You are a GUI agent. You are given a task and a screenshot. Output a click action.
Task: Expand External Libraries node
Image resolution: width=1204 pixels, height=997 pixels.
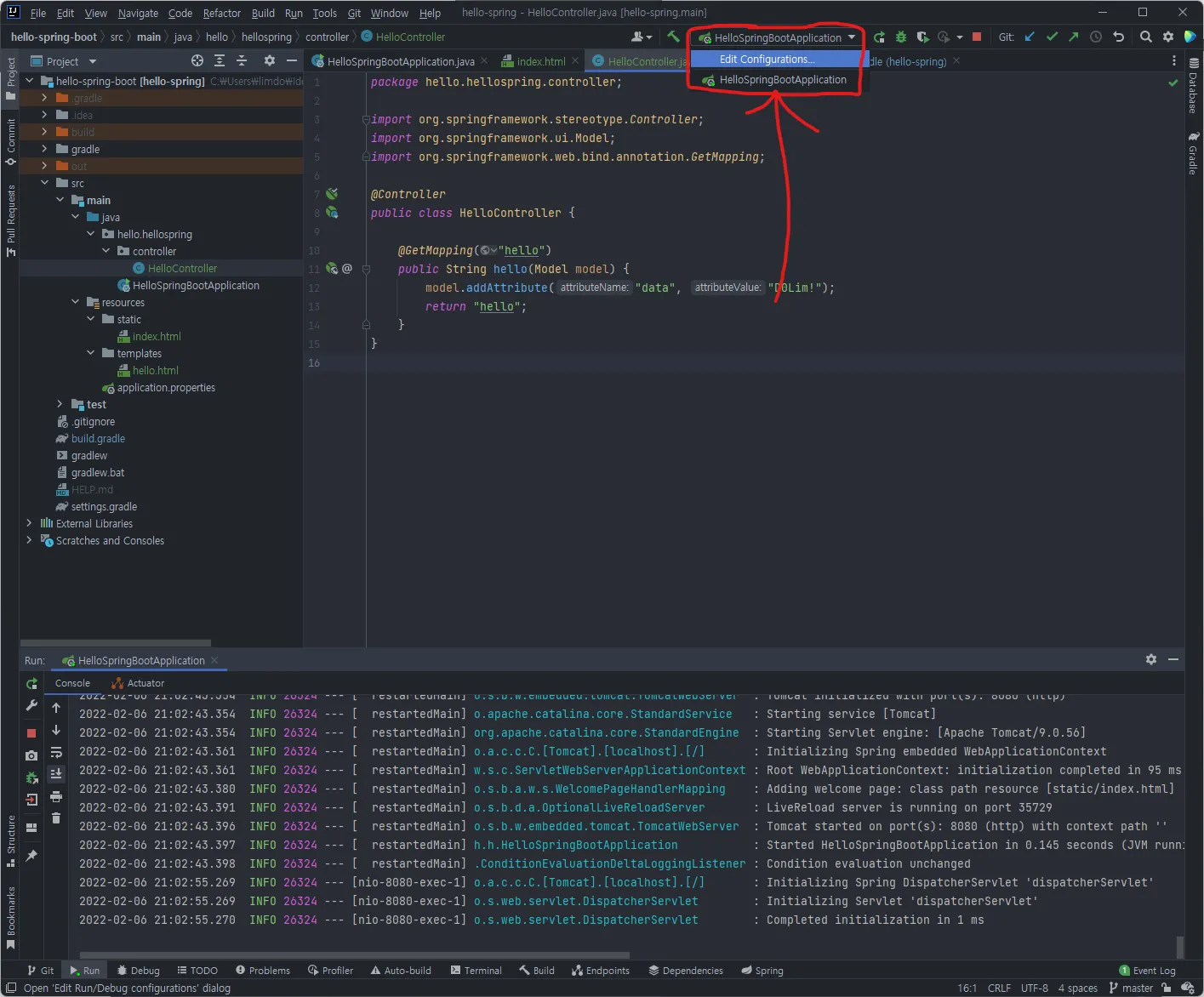tap(30, 523)
